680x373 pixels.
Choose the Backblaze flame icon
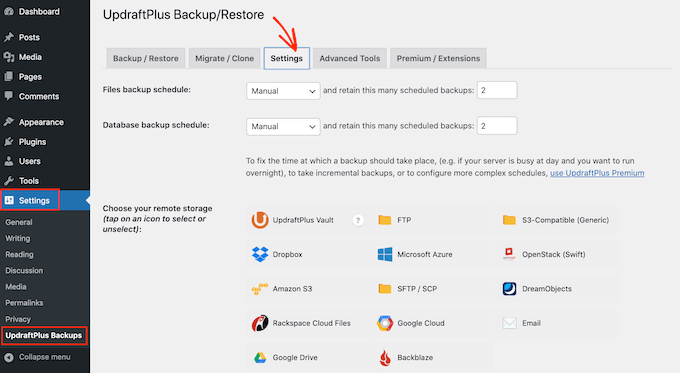pyautogui.click(x=385, y=358)
